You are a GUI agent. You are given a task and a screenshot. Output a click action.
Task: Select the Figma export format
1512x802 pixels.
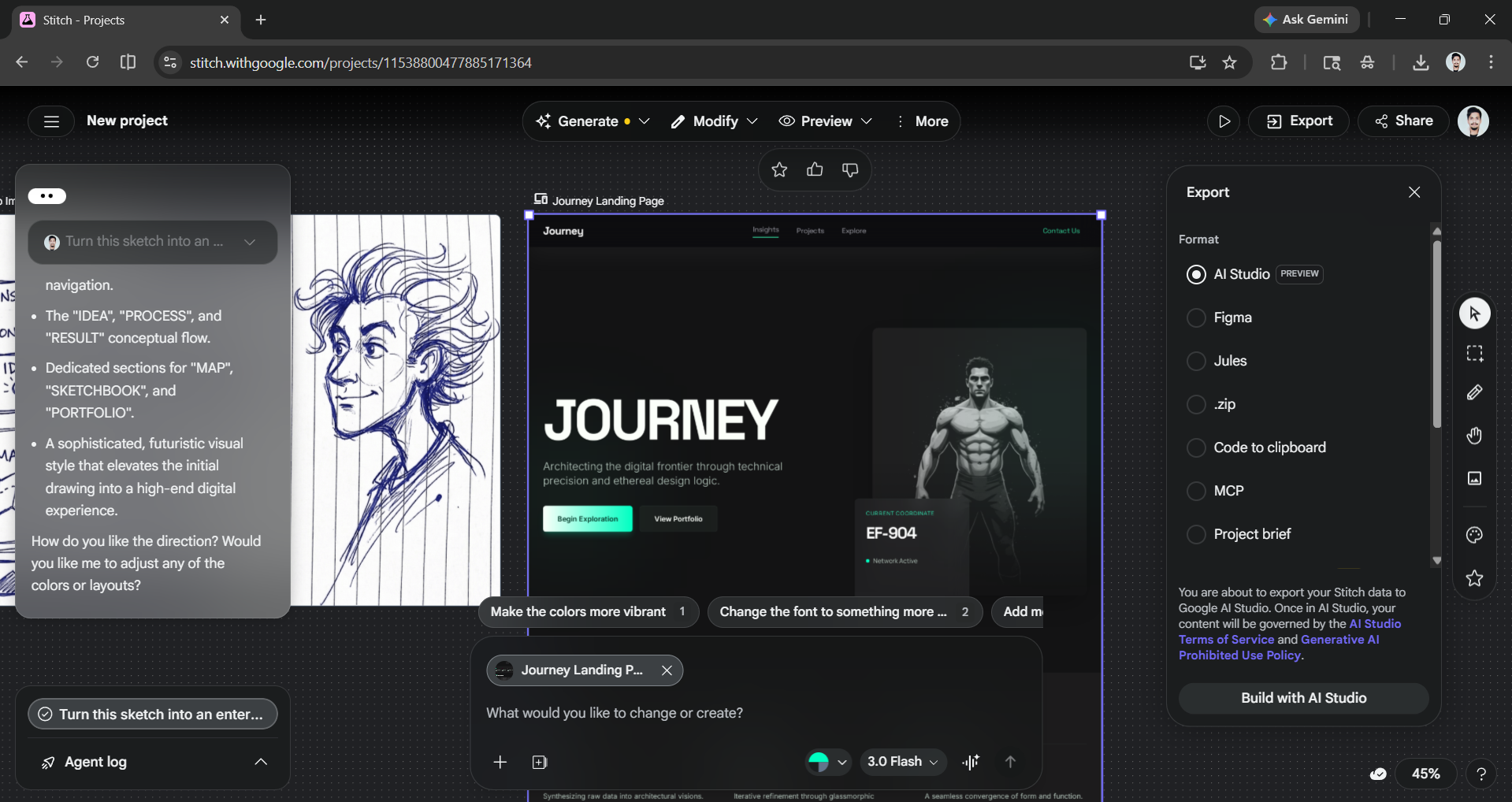[1196, 317]
